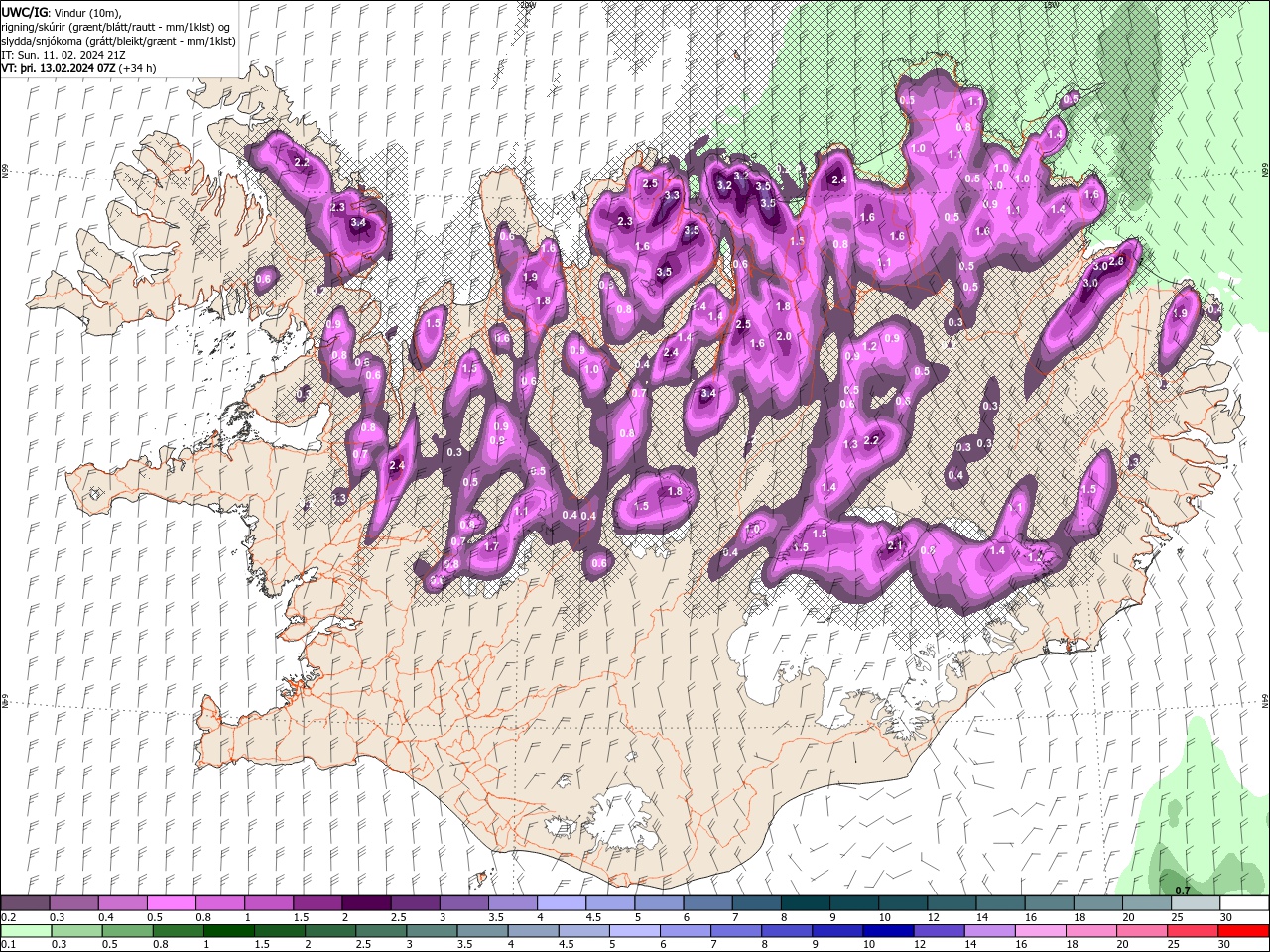The image size is (1270, 952).
Task: Select the rain legend swatch between 3.5 and 4
Action: [x=482, y=931]
